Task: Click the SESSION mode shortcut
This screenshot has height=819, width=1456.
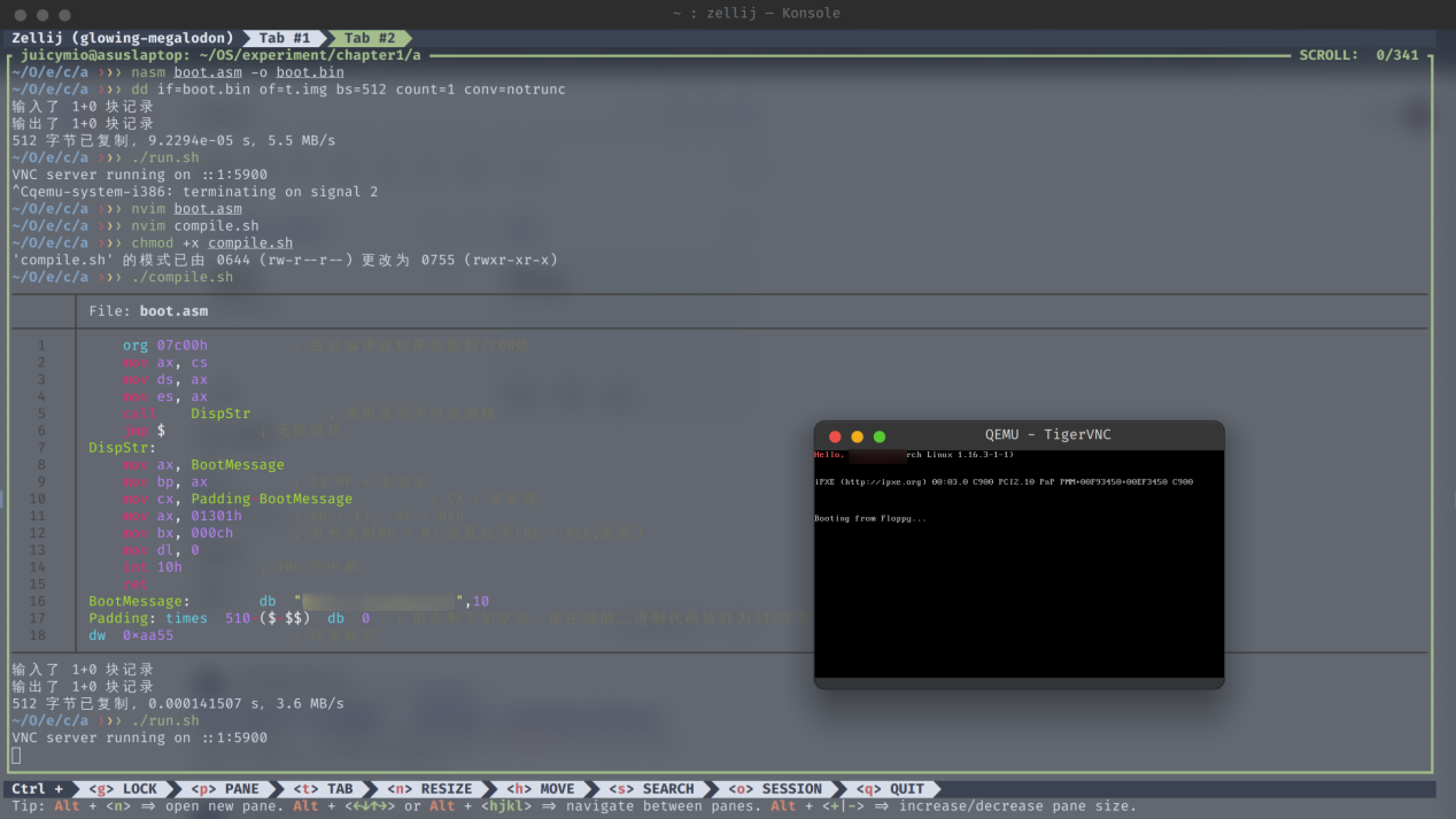Action: [775, 789]
